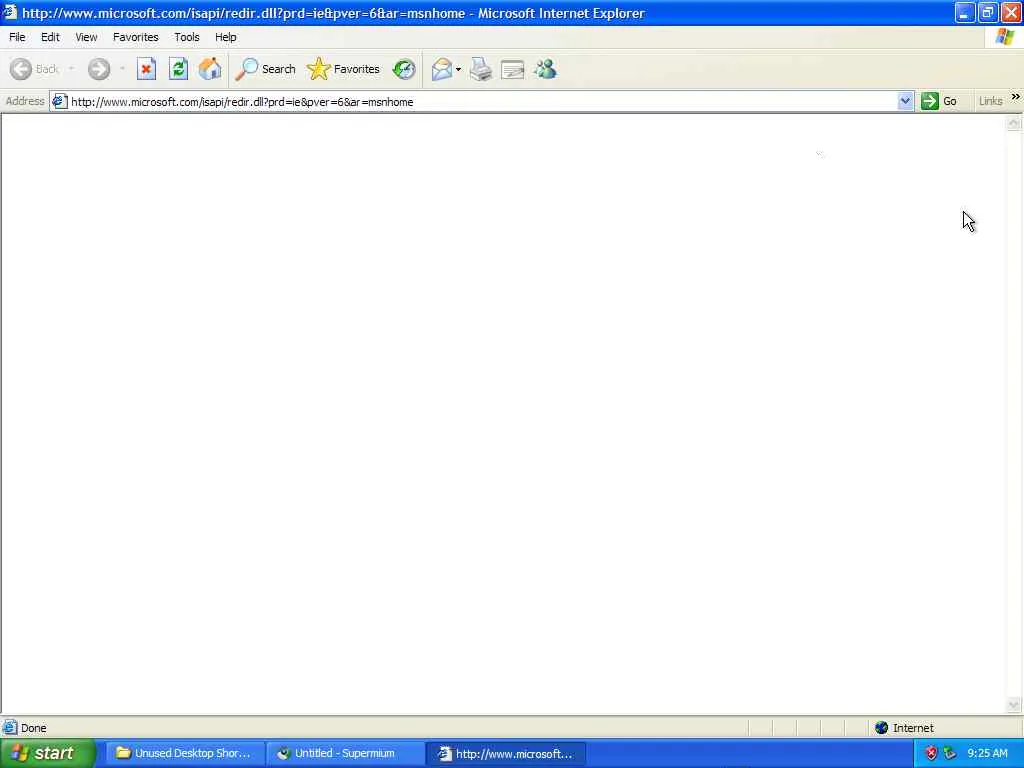The height and width of the screenshot is (768, 1024).
Task: Close the Internet Explorer window
Action: tap(1011, 13)
